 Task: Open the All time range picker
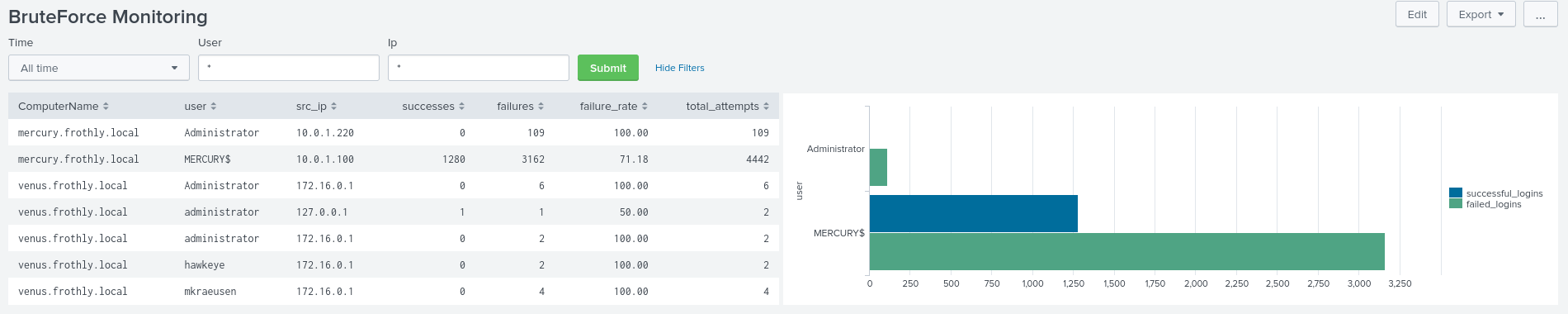[99, 68]
